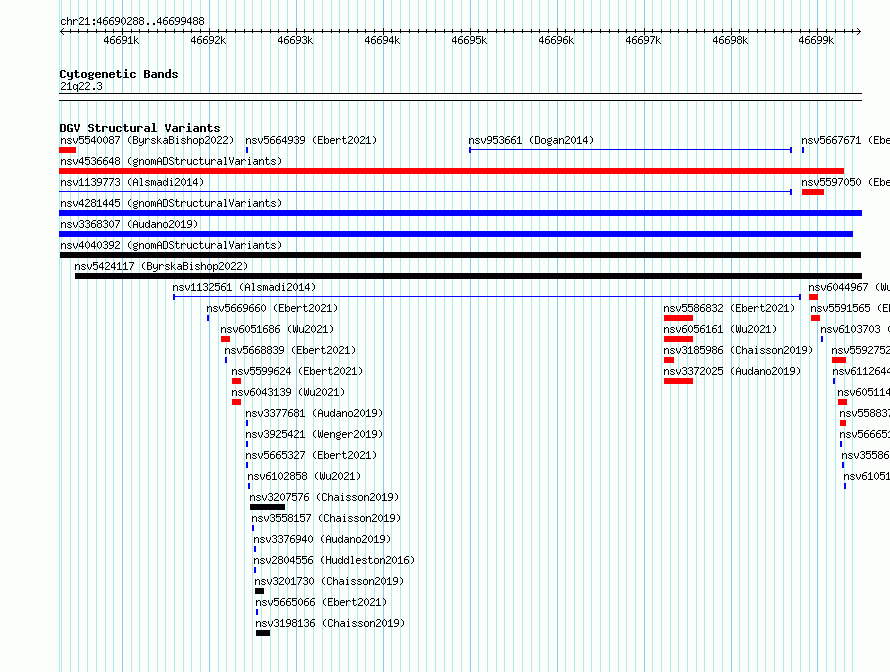Click the nsv5669660 (Ebert2021) label
Viewport: 890px width, 672px height.
[x=272, y=308]
